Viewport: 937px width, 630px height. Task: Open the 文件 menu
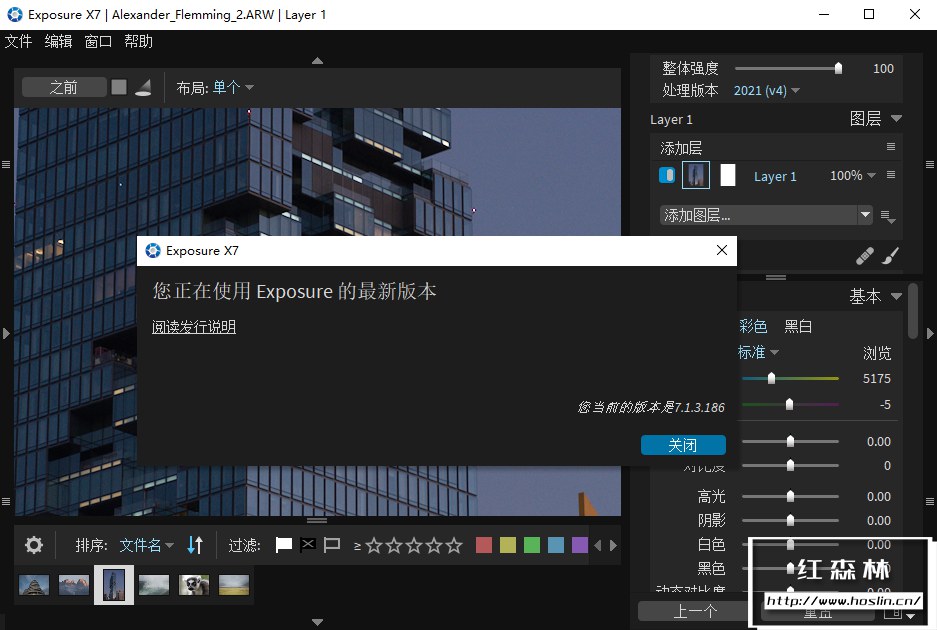tap(18, 41)
